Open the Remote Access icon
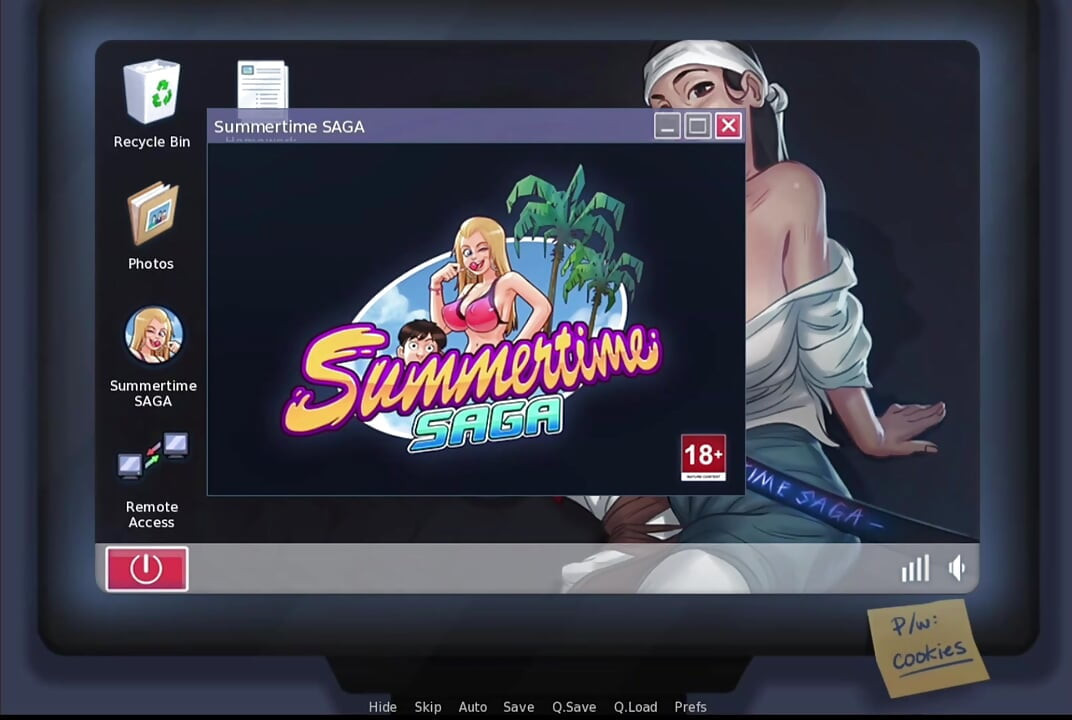The width and height of the screenshot is (1072, 720). click(x=152, y=456)
